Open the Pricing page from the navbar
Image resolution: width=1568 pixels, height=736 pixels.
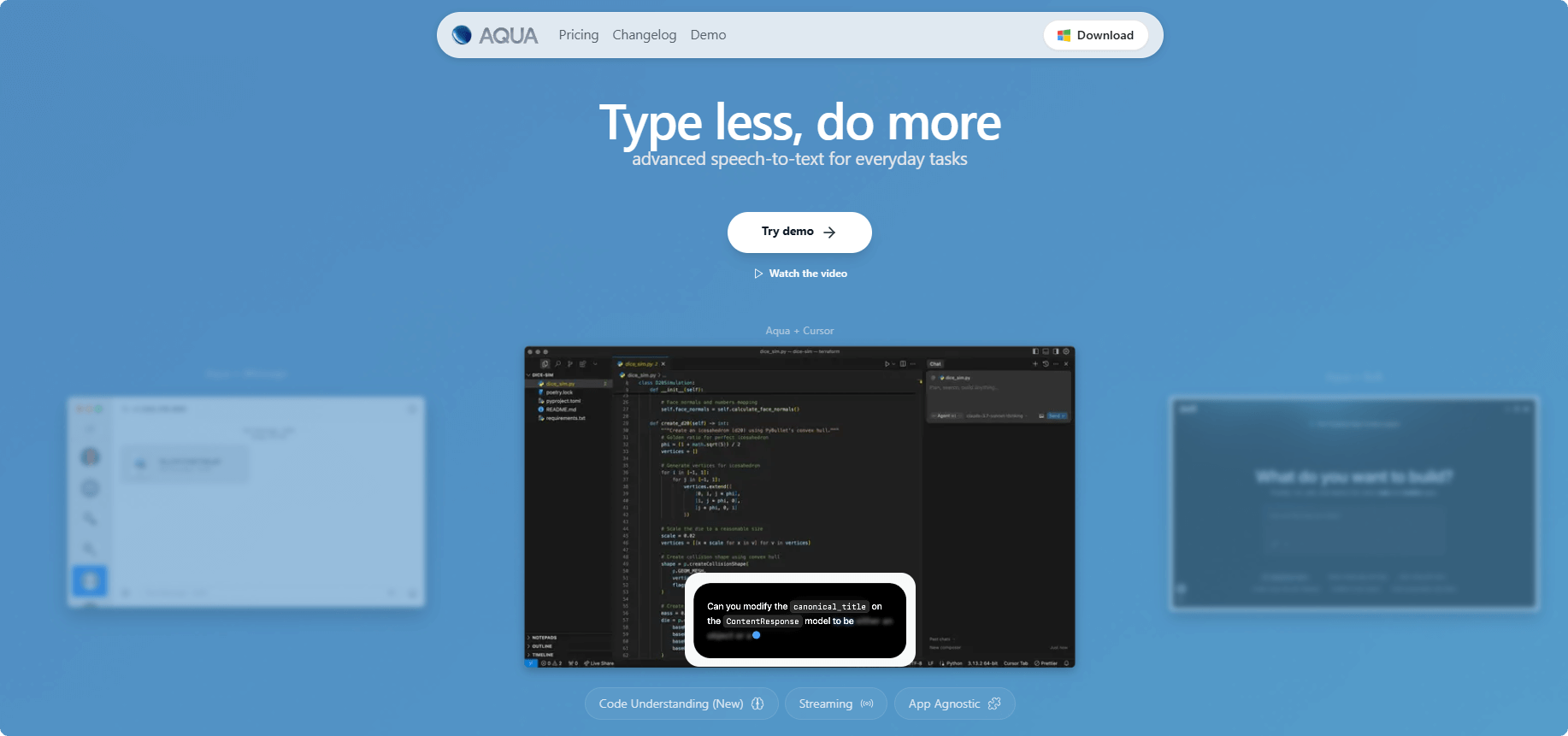[579, 35]
